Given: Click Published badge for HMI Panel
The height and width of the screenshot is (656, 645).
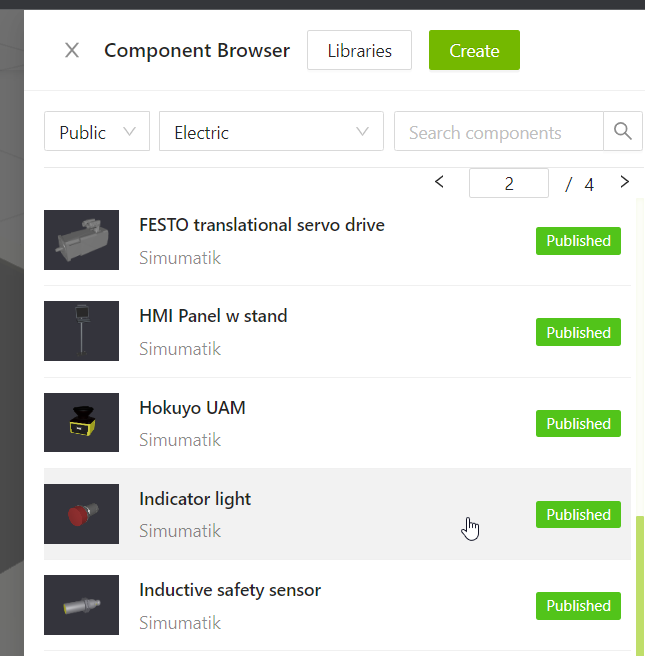Looking at the screenshot, I should click(578, 332).
